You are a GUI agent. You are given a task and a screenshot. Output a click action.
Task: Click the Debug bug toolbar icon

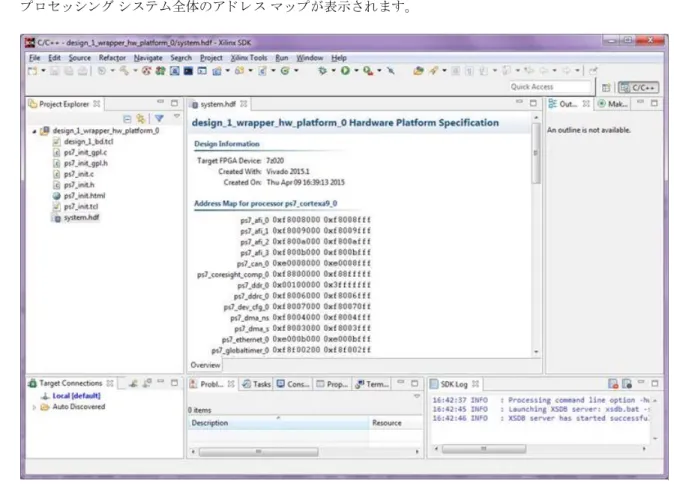[x=322, y=70]
